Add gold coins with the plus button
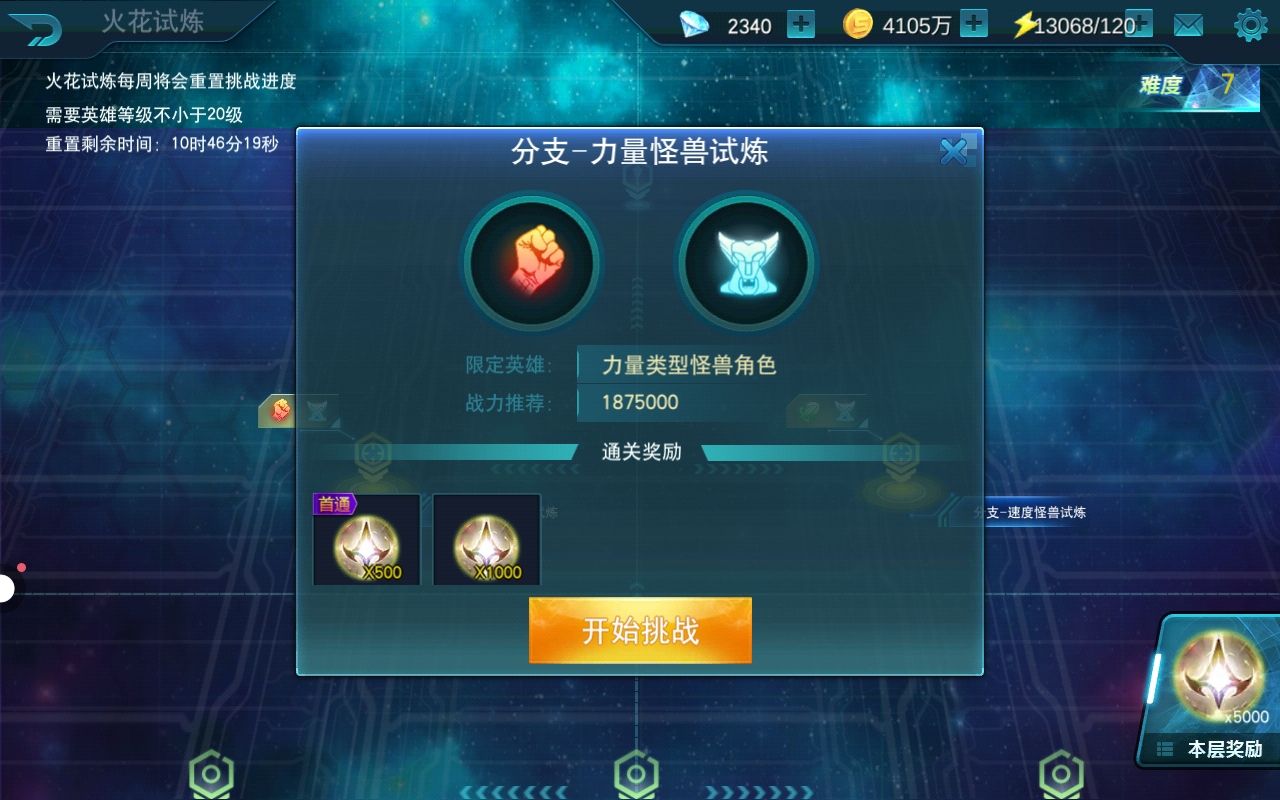This screenshot has width=1280, height=800. pos(974,24)
